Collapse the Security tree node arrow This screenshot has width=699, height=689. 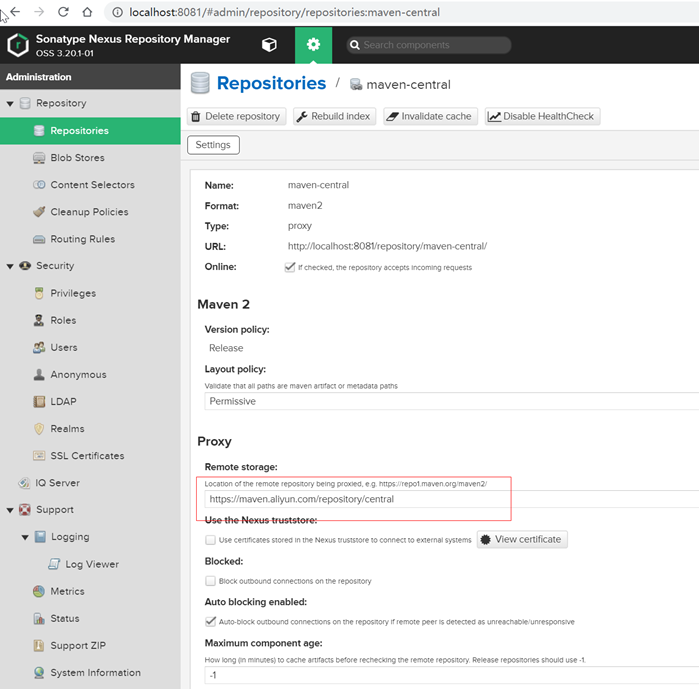click(10, 266)
